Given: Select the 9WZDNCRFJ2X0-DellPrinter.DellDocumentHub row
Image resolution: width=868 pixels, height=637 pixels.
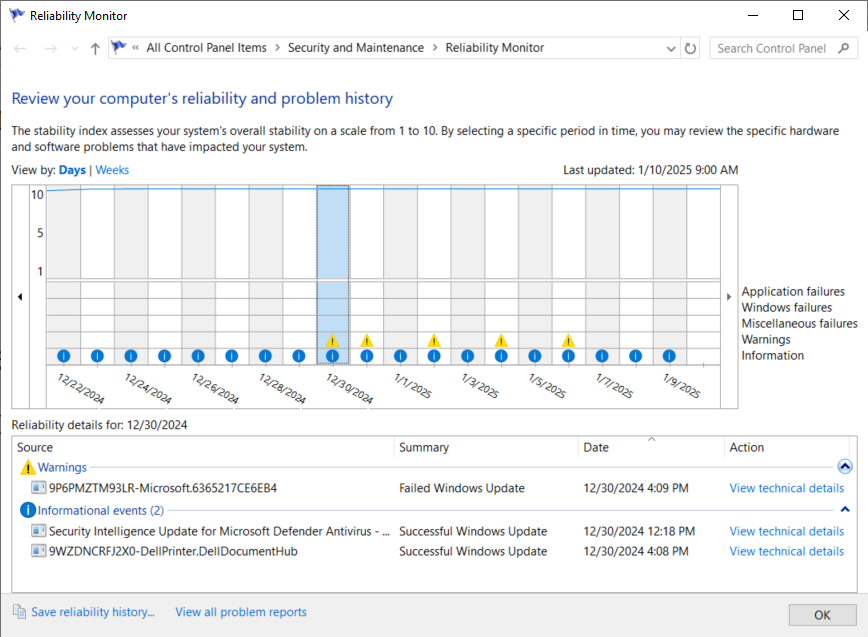Looking at the screenshot, I should 434,551.
